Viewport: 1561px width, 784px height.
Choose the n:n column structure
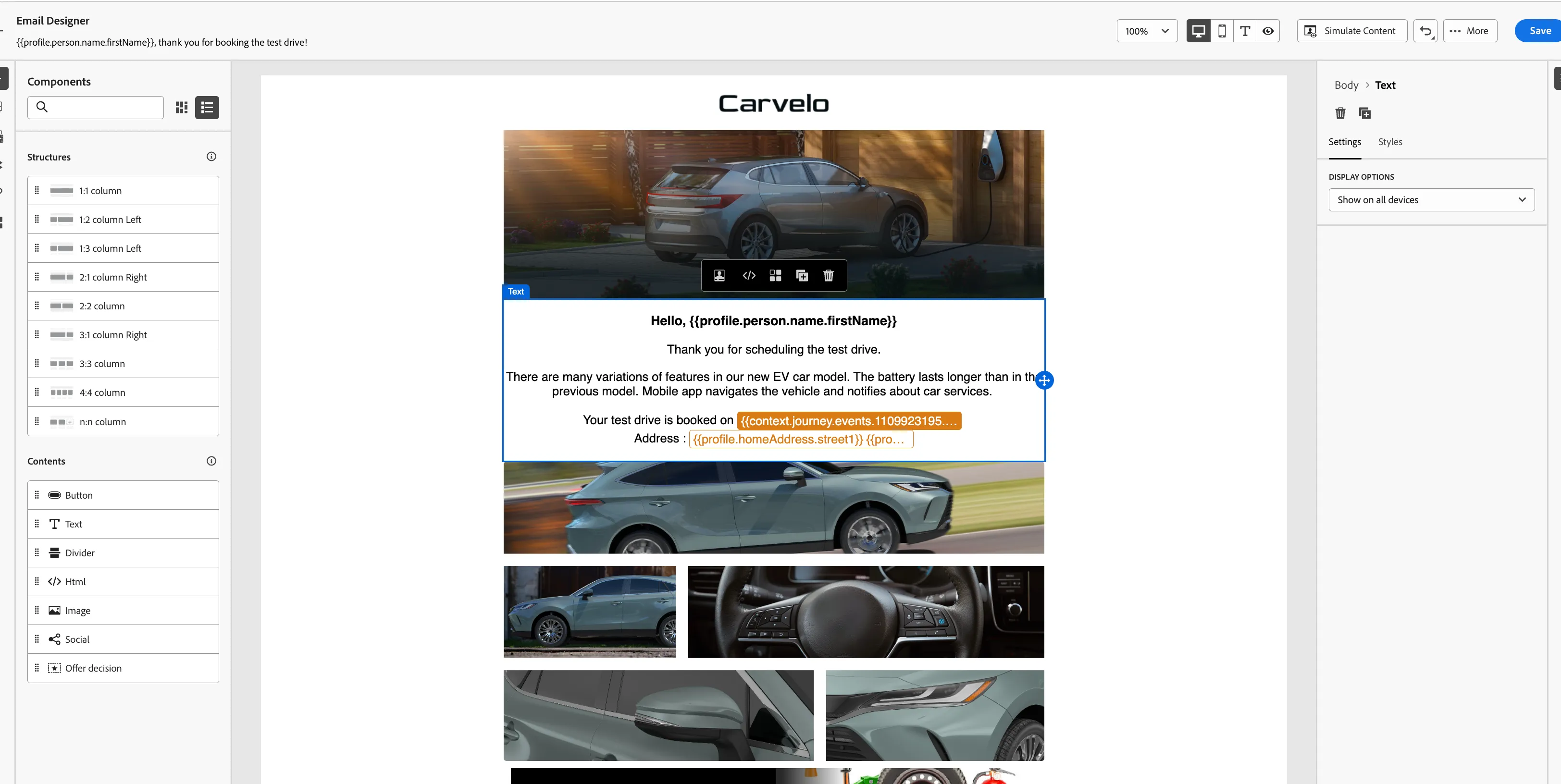coord(123,422)
